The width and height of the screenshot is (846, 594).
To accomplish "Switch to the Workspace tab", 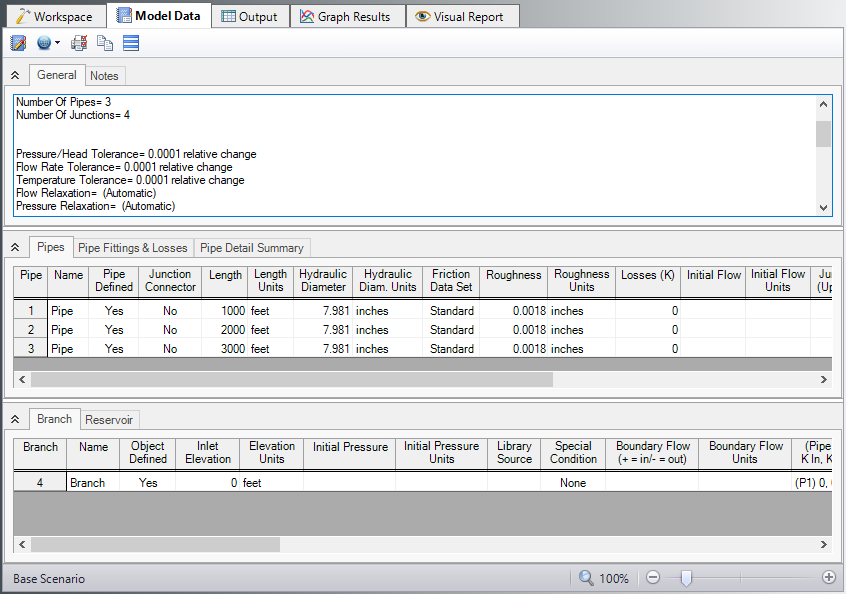I will tap(54, 16).
